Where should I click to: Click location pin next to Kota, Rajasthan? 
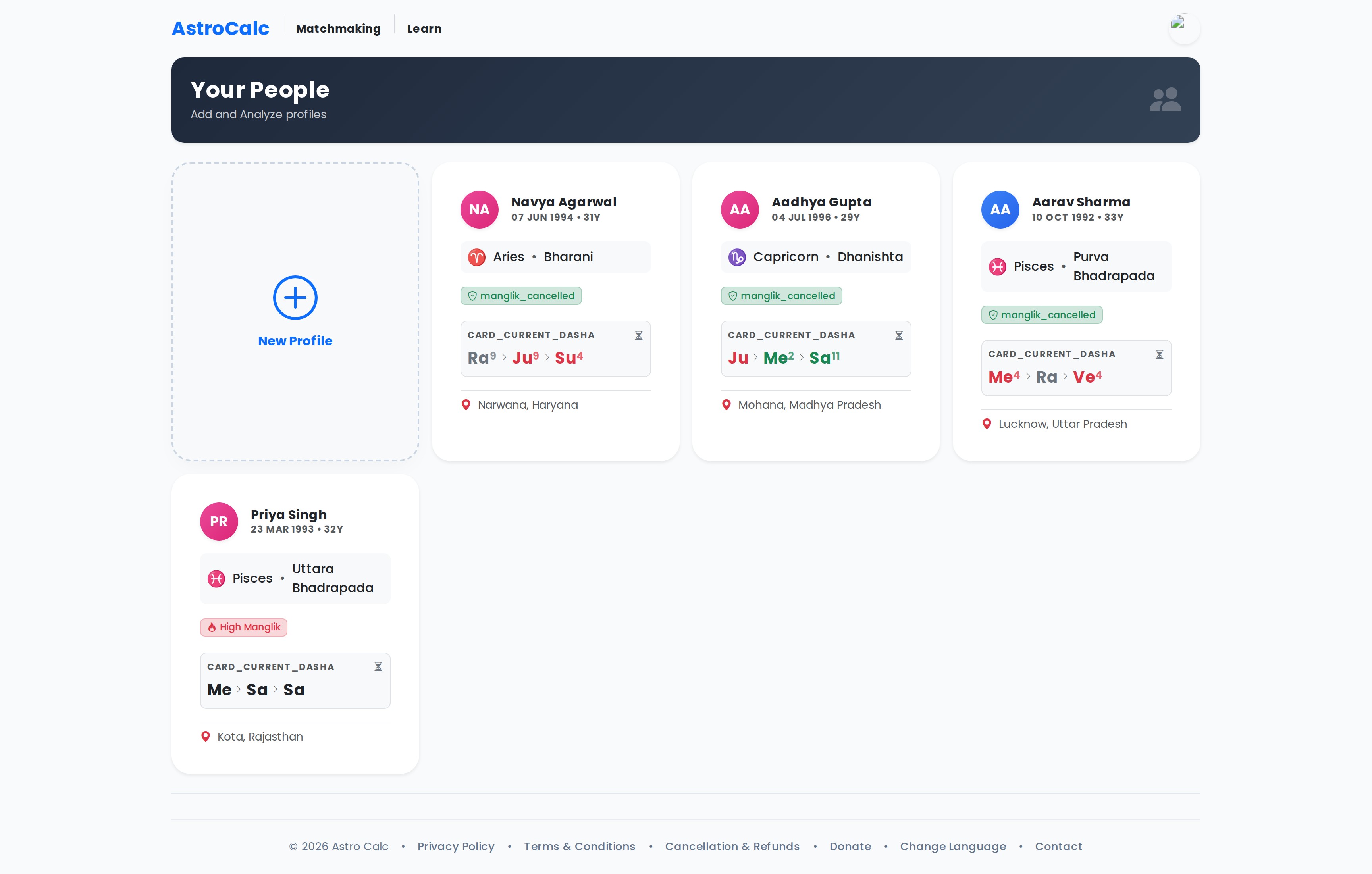[206, 737]
